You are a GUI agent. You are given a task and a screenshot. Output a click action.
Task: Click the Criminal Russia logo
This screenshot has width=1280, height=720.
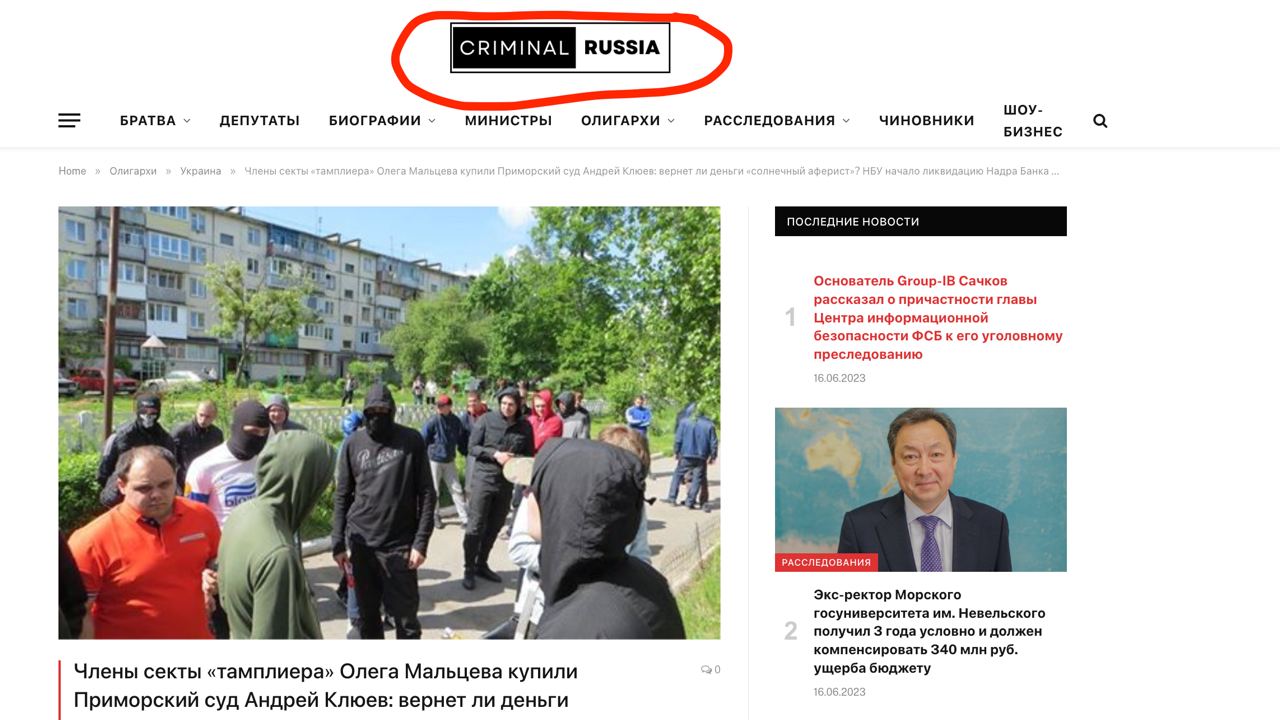560,48
